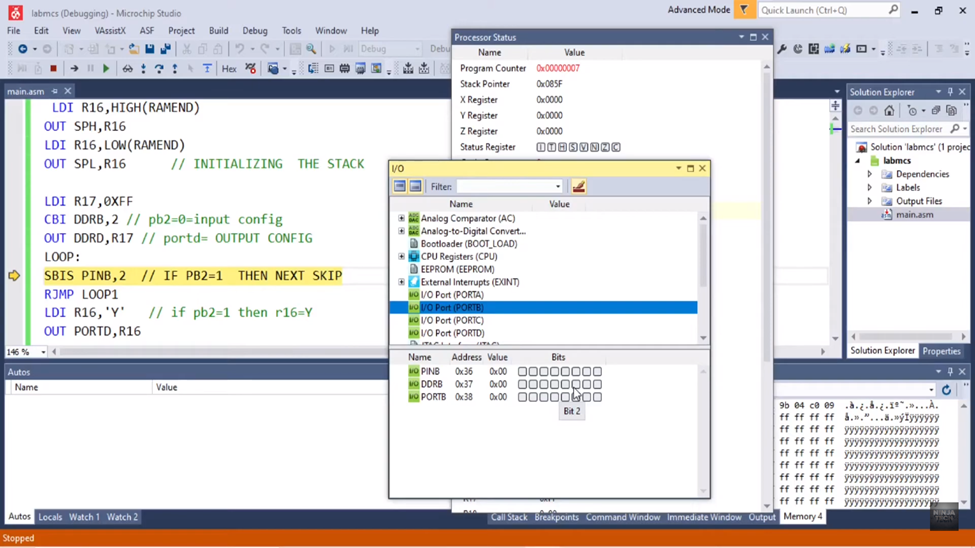Expand the Dependencies folder in Solution Explorer
The height and width of the screenshot is (548, 975).
(x=870, y=174)
